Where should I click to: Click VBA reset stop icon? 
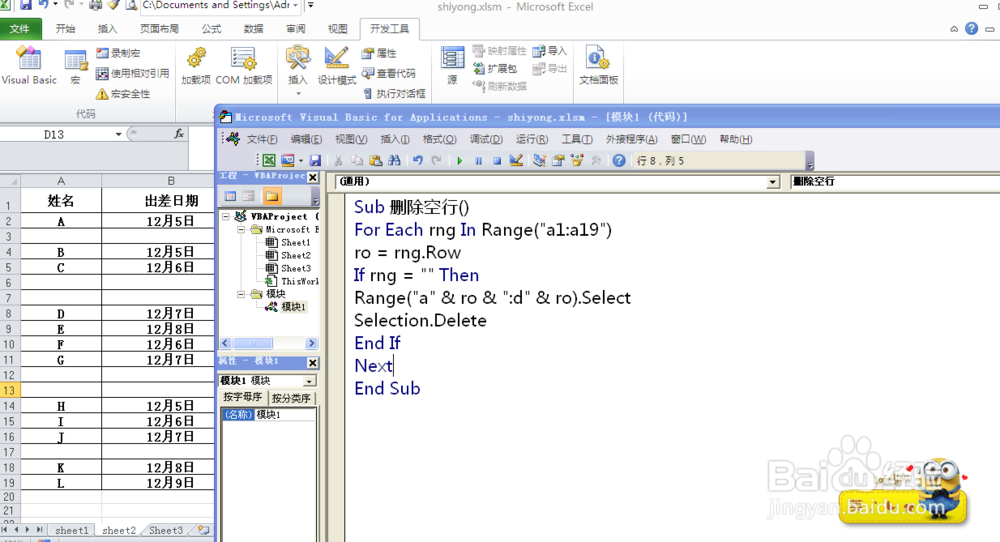tap(497, 161)
